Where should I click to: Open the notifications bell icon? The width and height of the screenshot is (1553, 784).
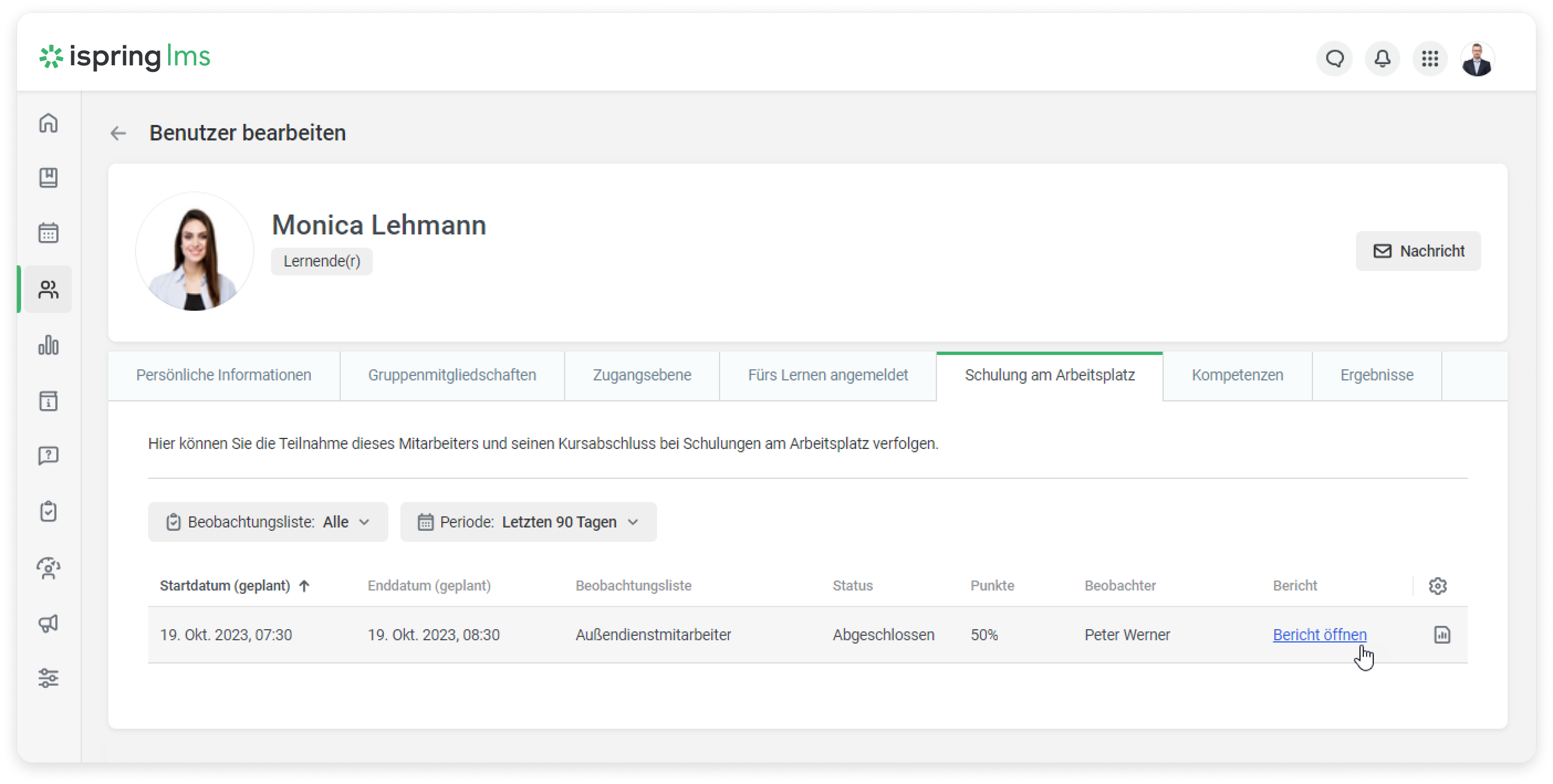[1382, 59]
